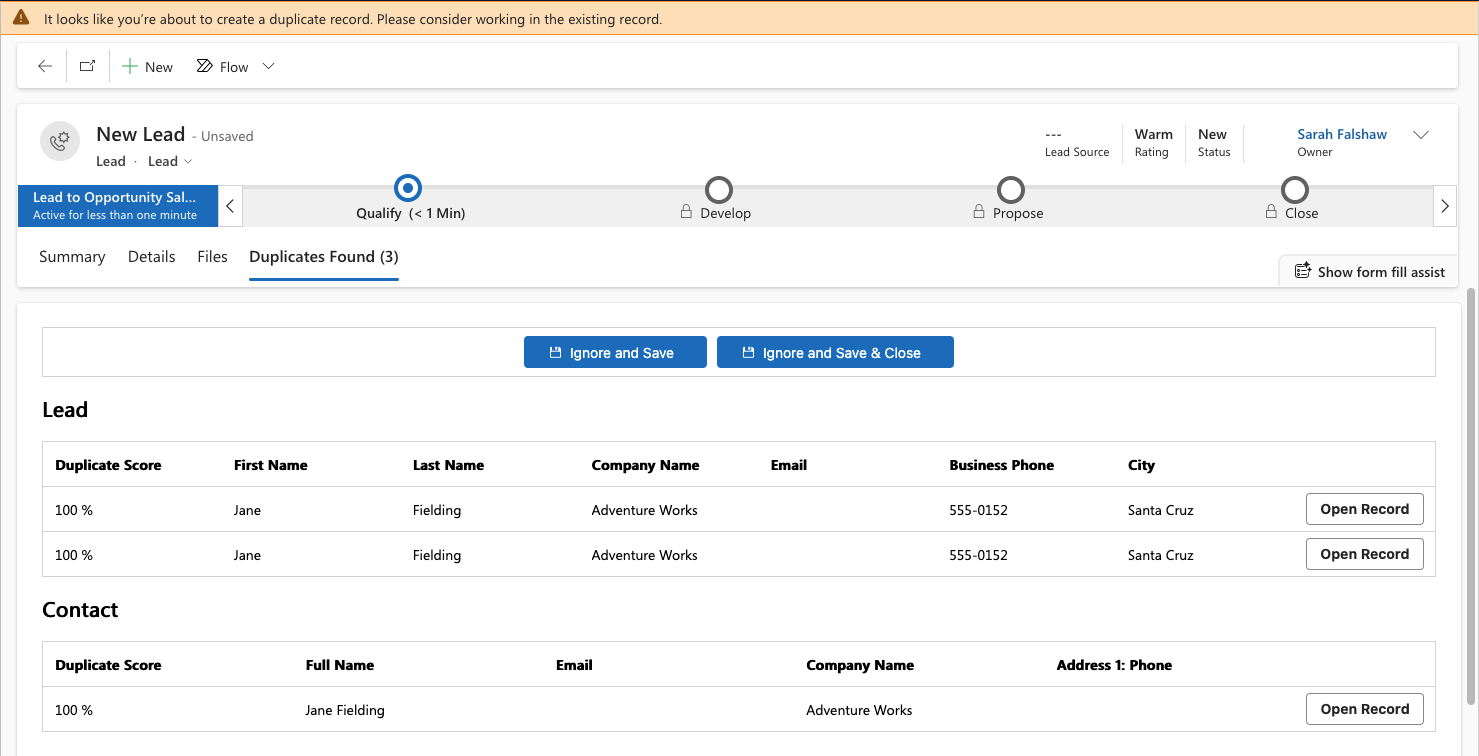Click the vertical page scrollbar

click(1471, 495)
